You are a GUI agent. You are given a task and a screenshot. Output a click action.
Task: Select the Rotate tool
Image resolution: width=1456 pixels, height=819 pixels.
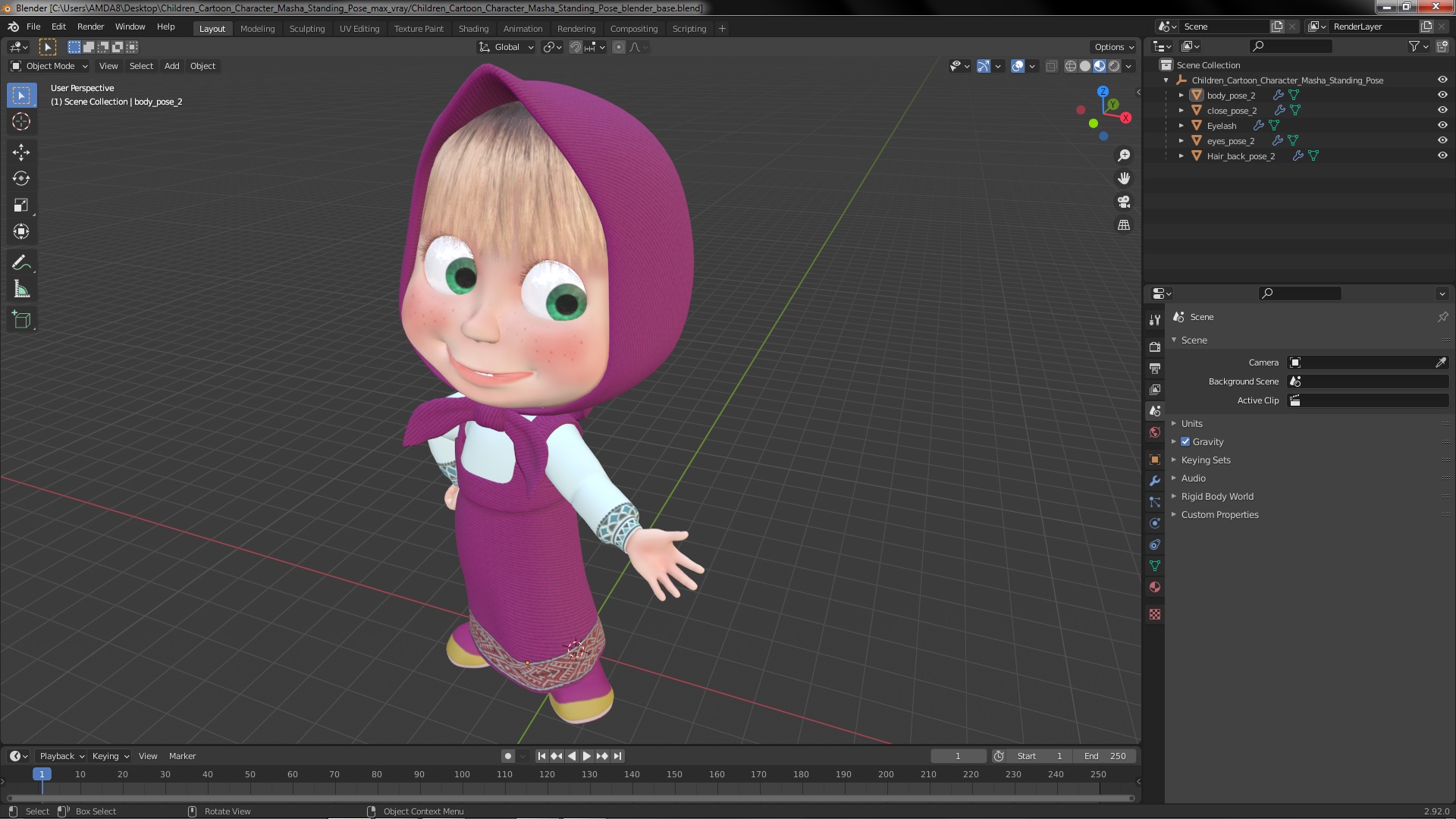(x=21, y=178)
